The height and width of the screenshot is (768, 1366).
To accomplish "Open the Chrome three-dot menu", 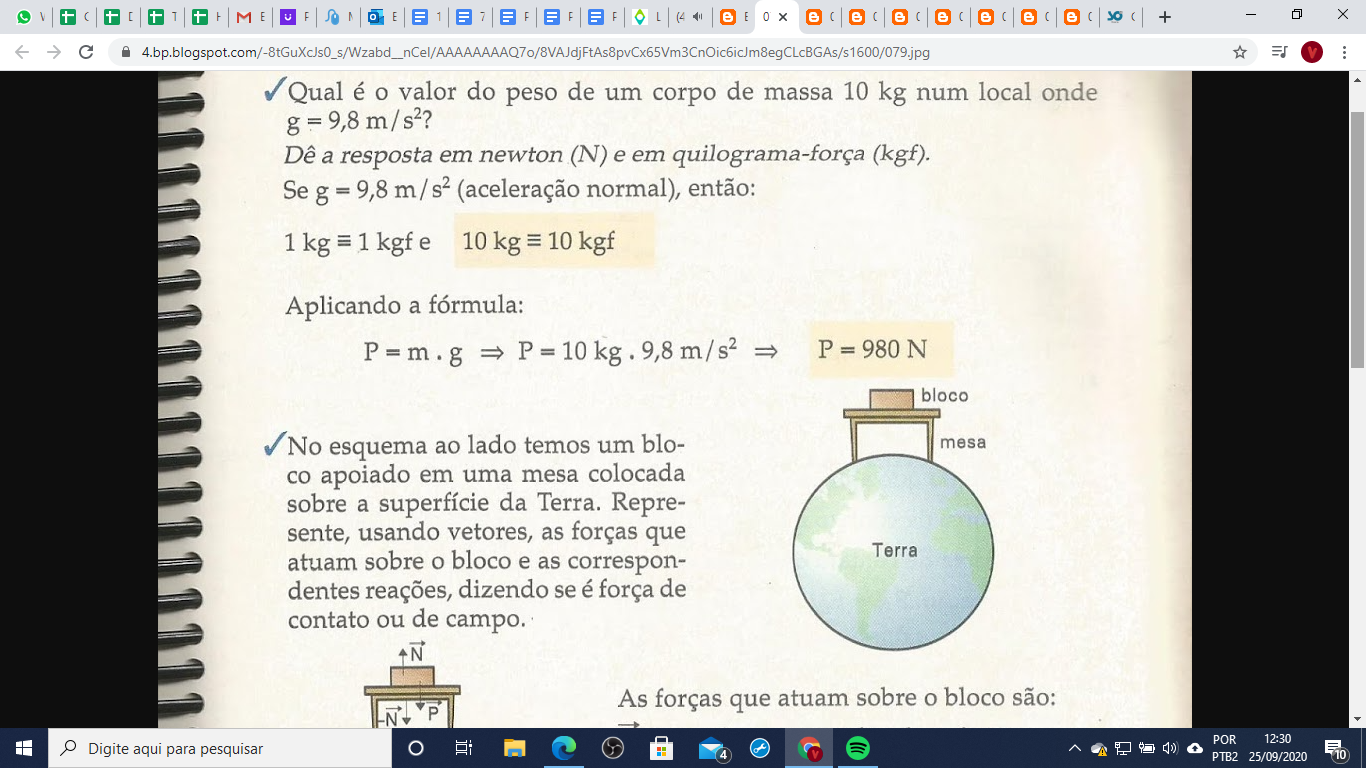I will (1345, 52).
